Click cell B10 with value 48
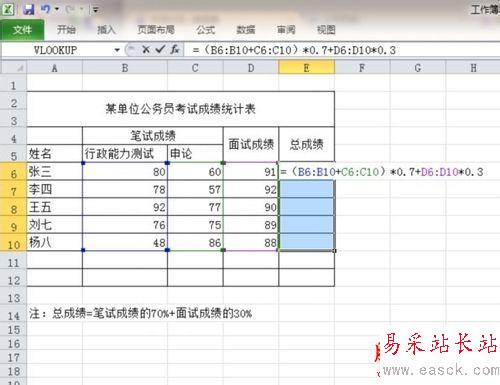 click(125, 242)
